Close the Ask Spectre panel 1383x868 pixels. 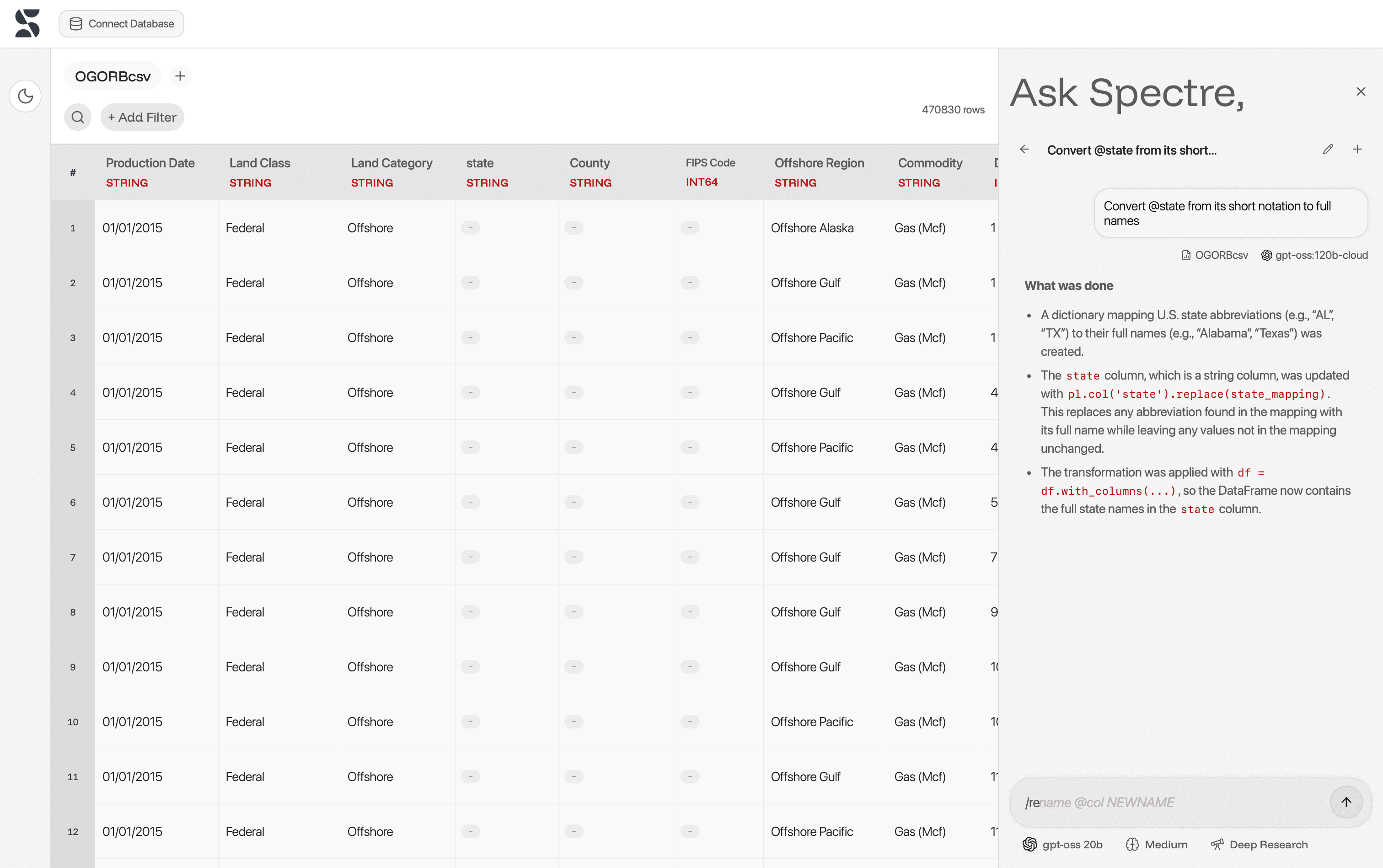click(1361, 92)
